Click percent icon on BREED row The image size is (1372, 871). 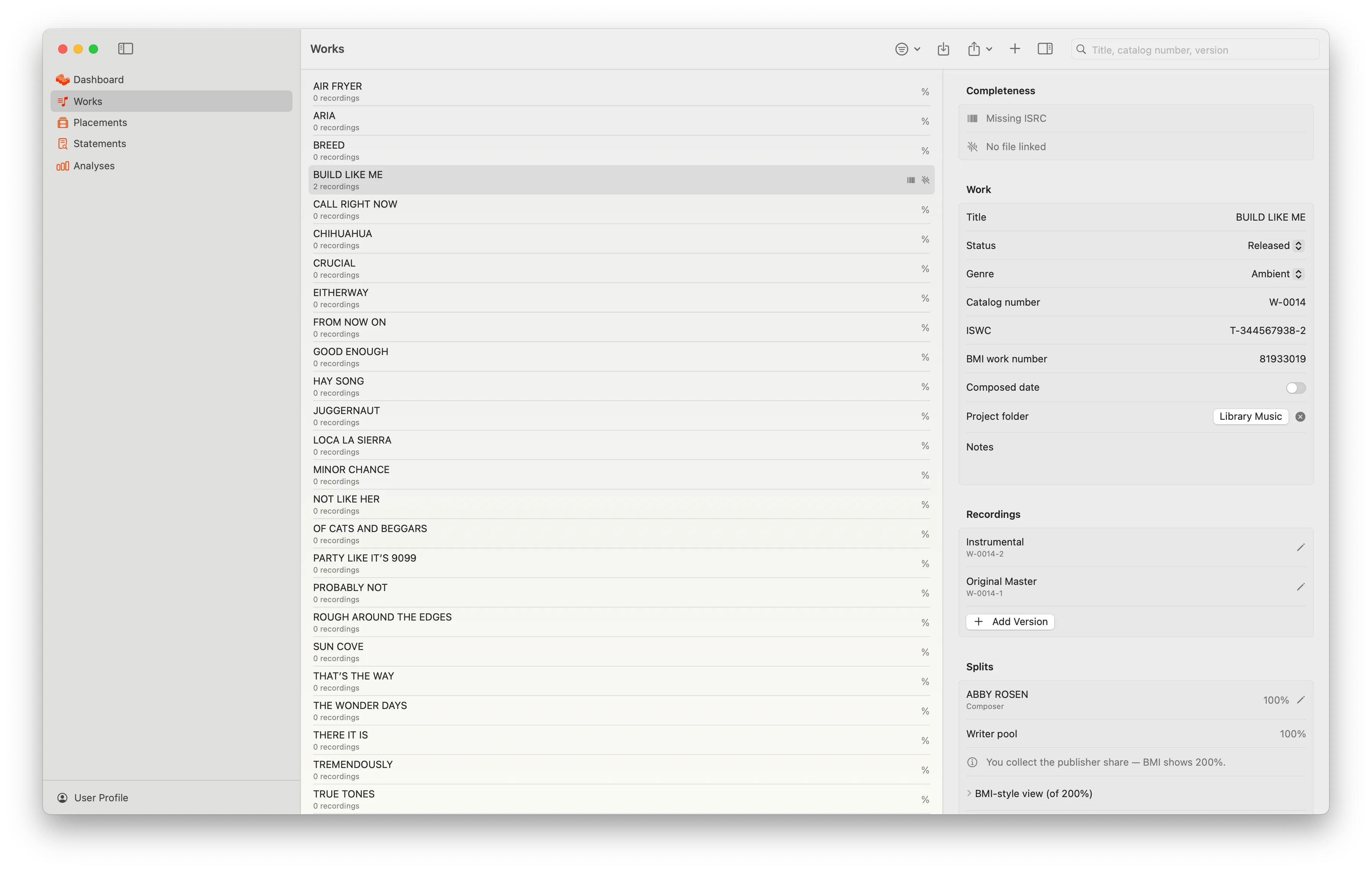click(925, 151)
